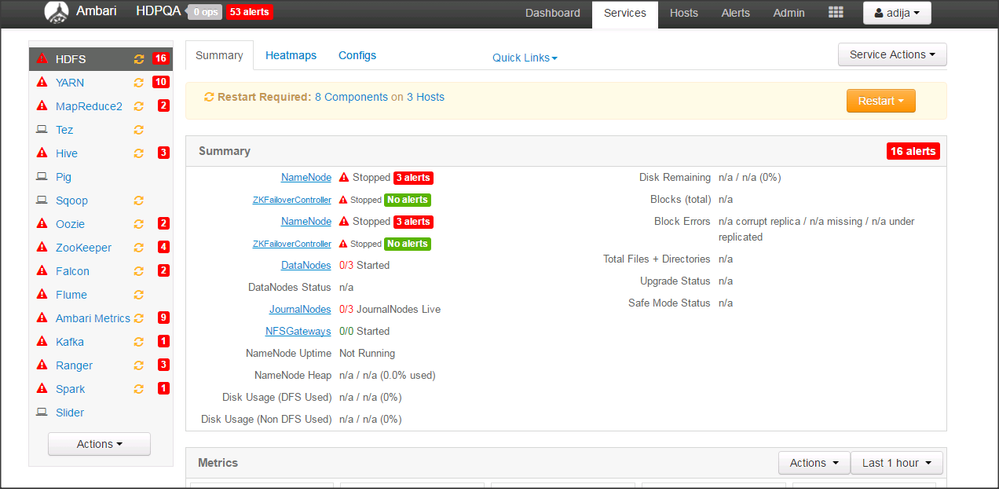Open the JournalNodes link
This screenshot has height=489, width=999.
point(300,309)
